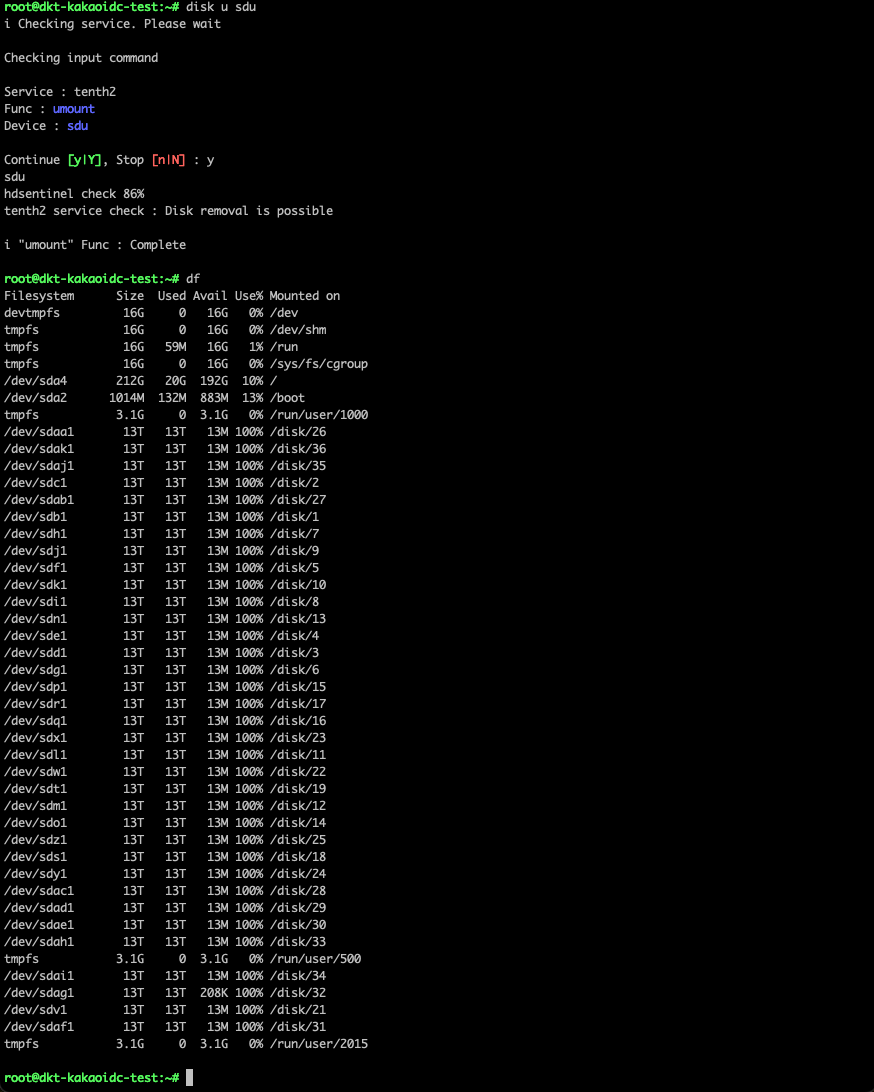Click the '/disk/15' mount point

[298, 687]
